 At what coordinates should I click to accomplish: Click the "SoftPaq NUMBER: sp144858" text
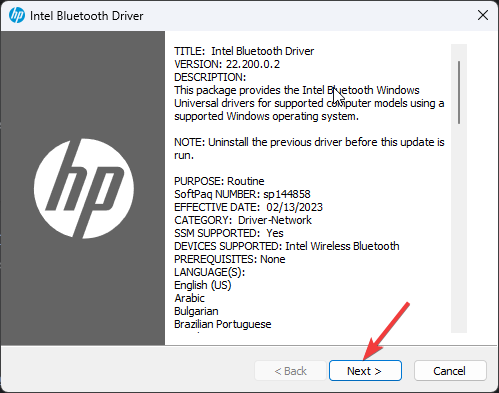(x=242, y=194)
